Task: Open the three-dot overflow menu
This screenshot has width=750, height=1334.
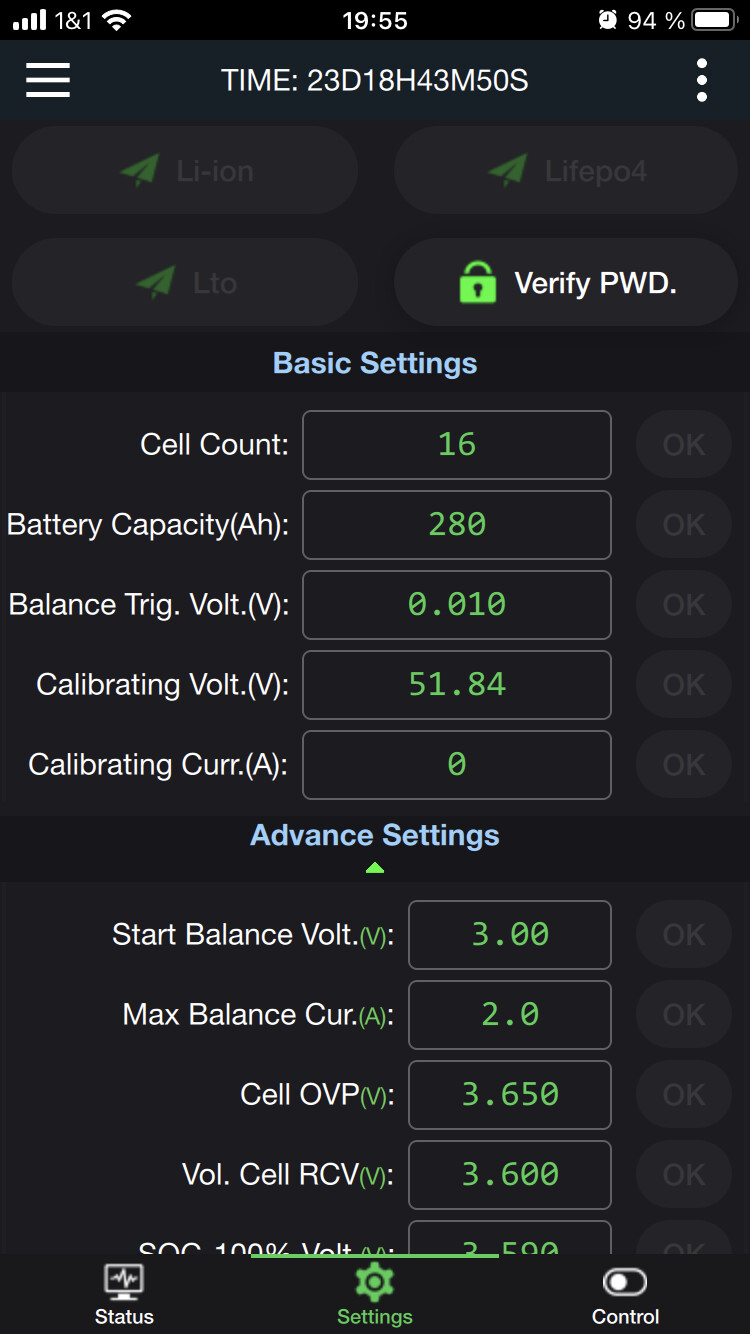Action: coord(702,80)
